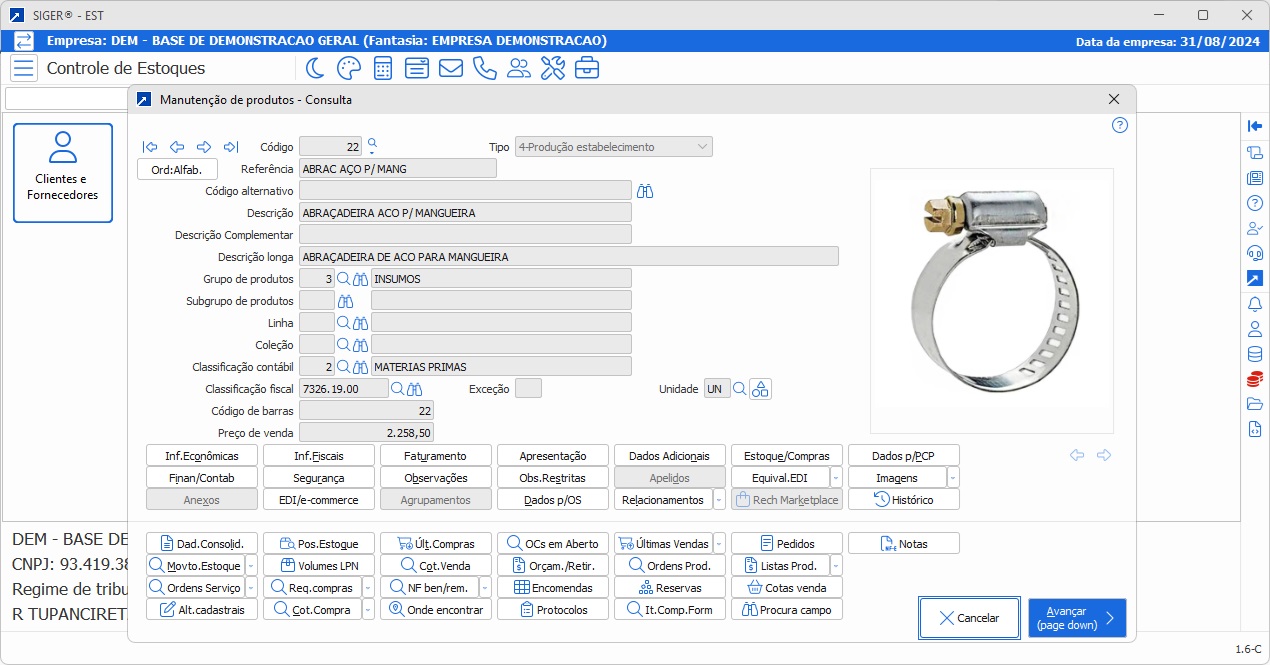Click binoculars next to Código alternativo
The height and width of the screenshot is (665, 1270).
pyautogui.click(x=645, y=191)
